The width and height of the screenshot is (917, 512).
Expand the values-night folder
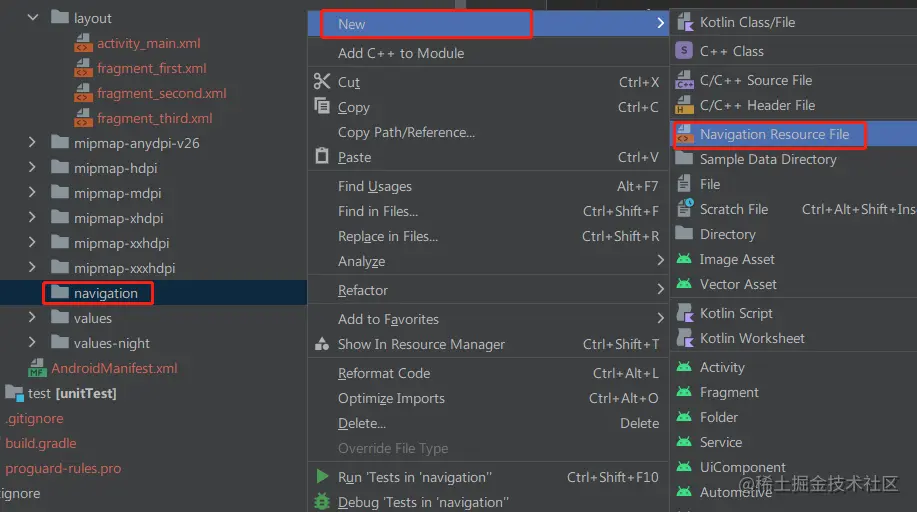point(32,342)
